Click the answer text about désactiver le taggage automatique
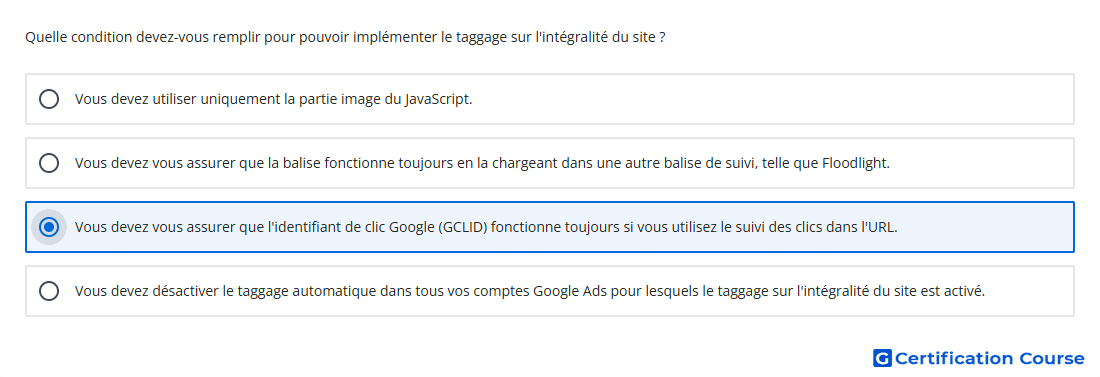 pyautogui.click(x=530, y=291)
